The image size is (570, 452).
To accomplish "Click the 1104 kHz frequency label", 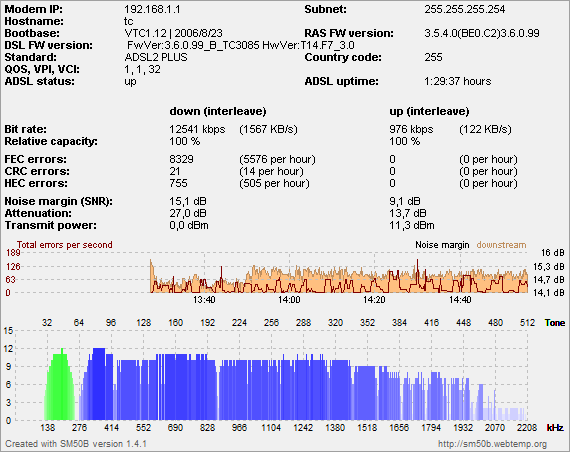I will point(271,428).
